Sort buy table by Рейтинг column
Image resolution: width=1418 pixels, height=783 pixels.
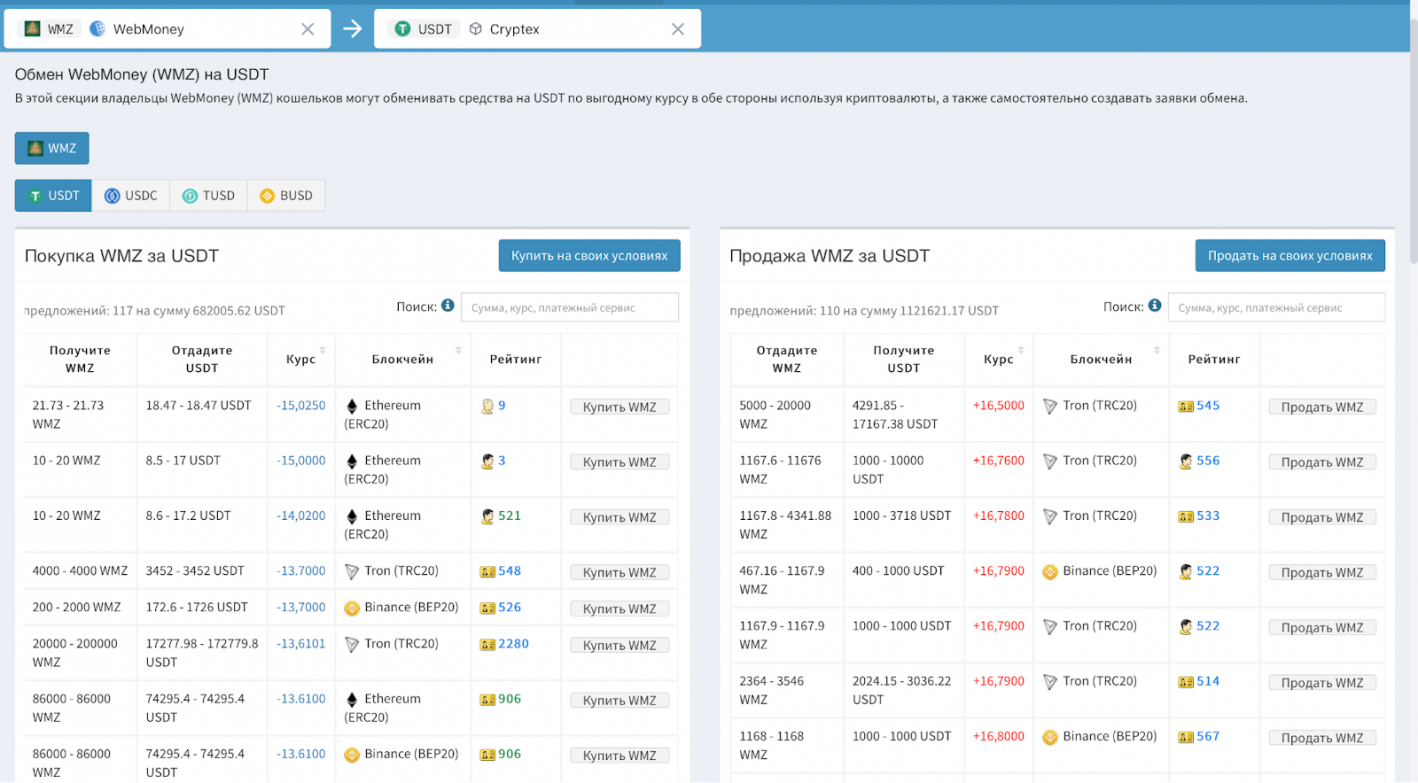[x=516, y=359]
